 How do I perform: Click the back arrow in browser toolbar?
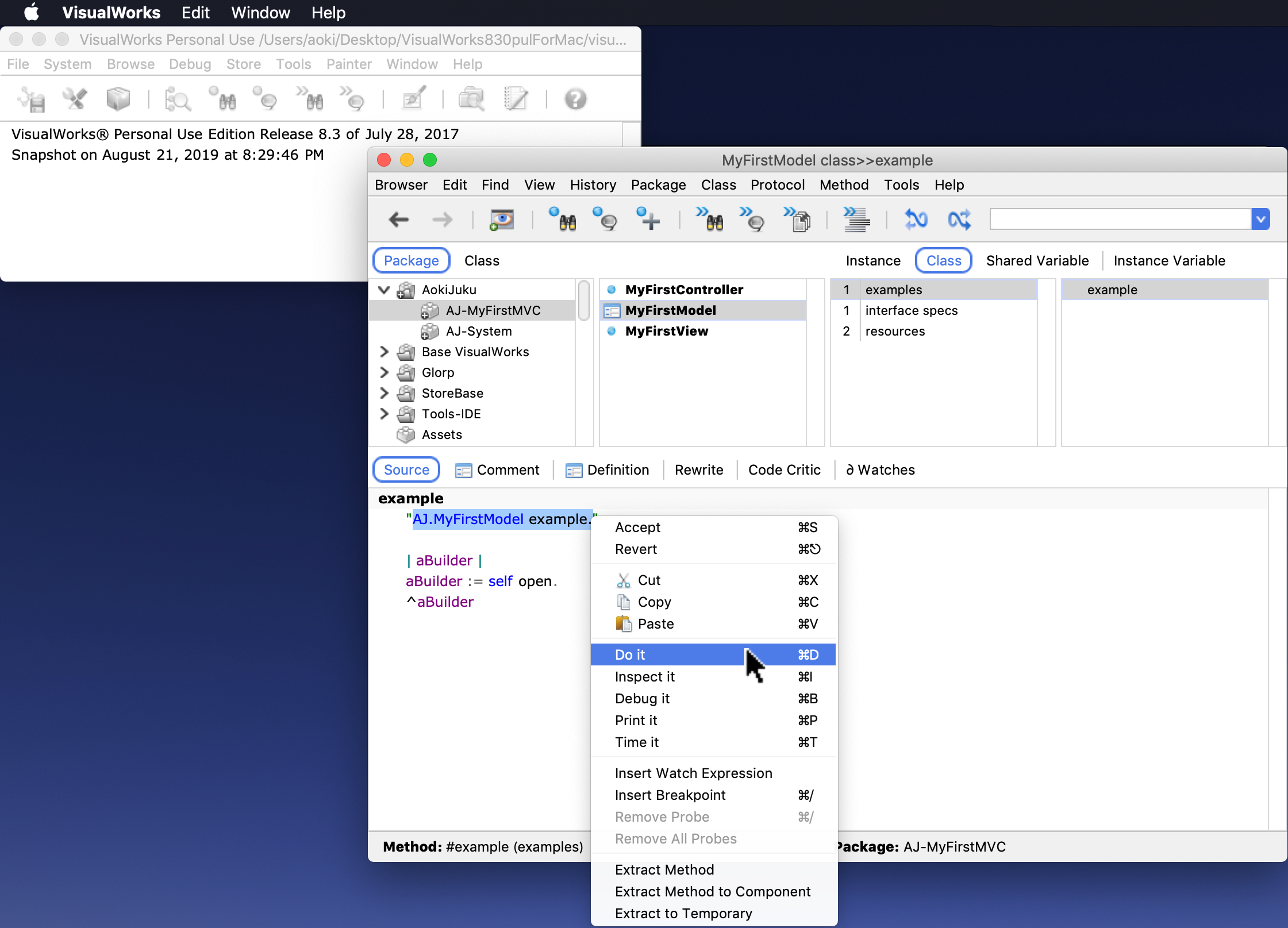click(398, 220)
